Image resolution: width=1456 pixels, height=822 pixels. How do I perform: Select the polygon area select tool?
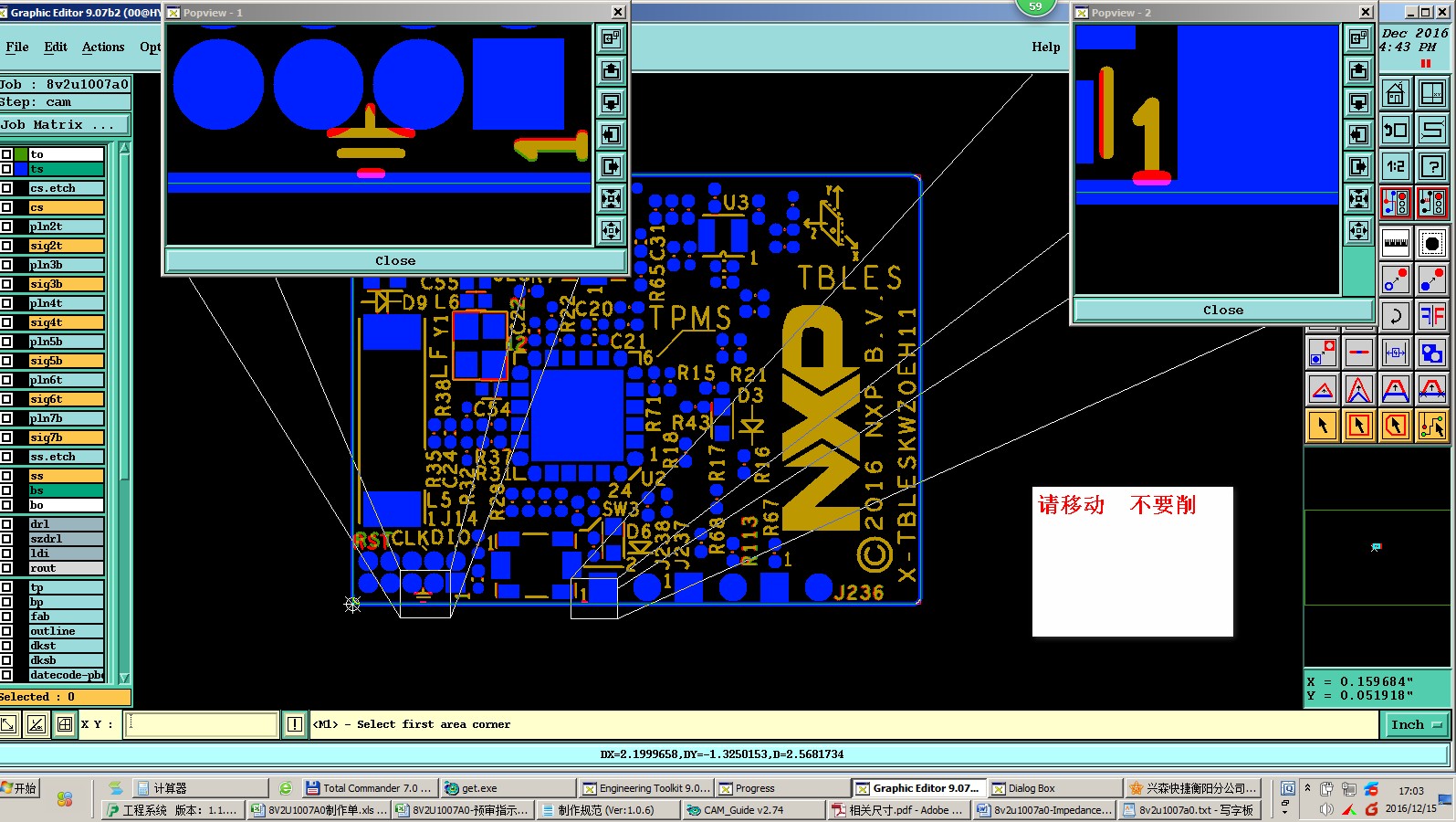click(1395, 426)
